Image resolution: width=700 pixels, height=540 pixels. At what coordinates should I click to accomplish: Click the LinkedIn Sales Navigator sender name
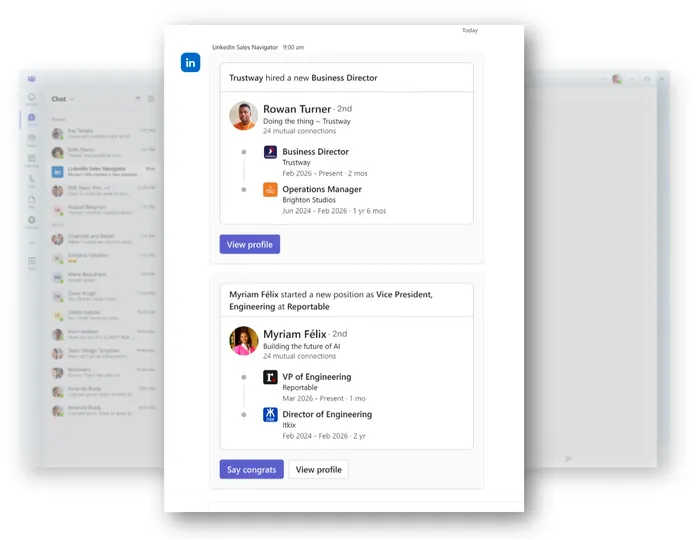245,47
